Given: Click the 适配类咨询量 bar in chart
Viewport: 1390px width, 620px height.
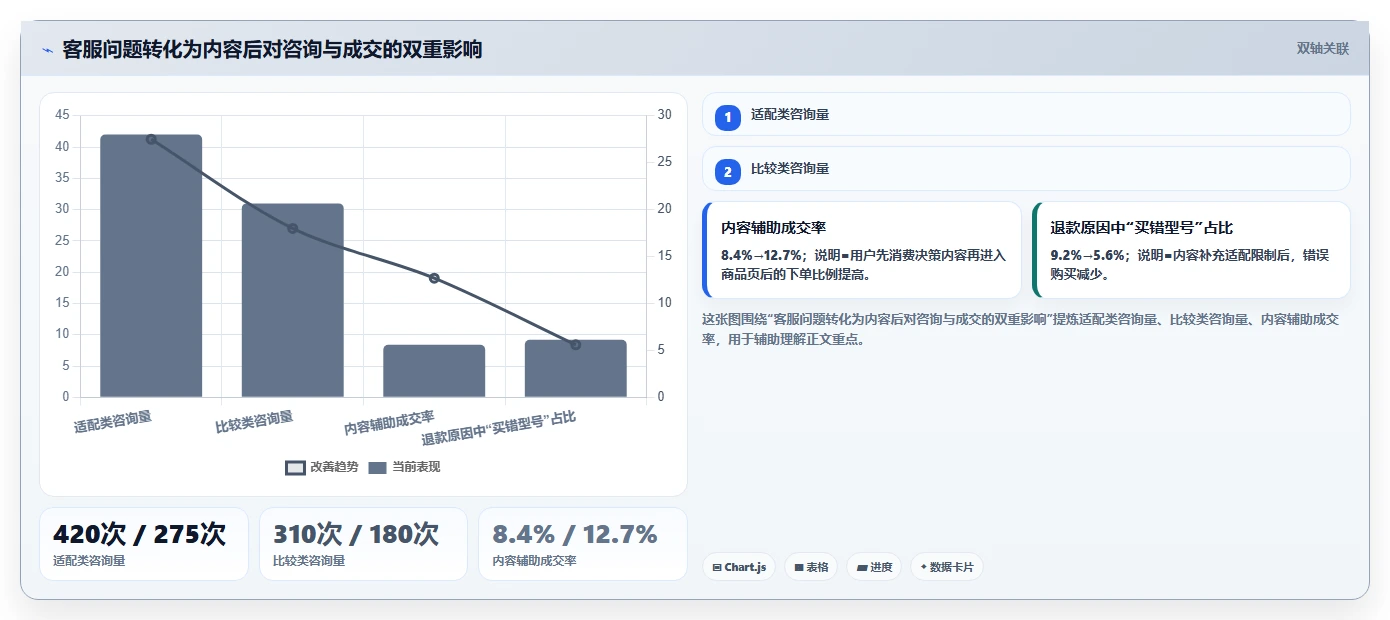Looking at the screenshot, I should (151, 266).
